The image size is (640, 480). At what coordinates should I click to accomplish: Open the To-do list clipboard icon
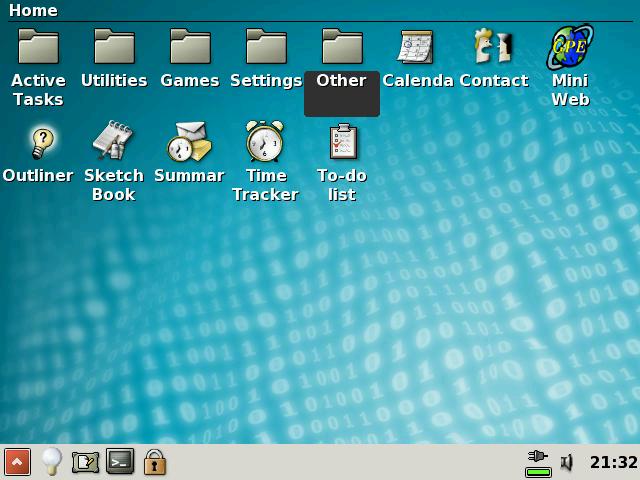tap(342, 142)
